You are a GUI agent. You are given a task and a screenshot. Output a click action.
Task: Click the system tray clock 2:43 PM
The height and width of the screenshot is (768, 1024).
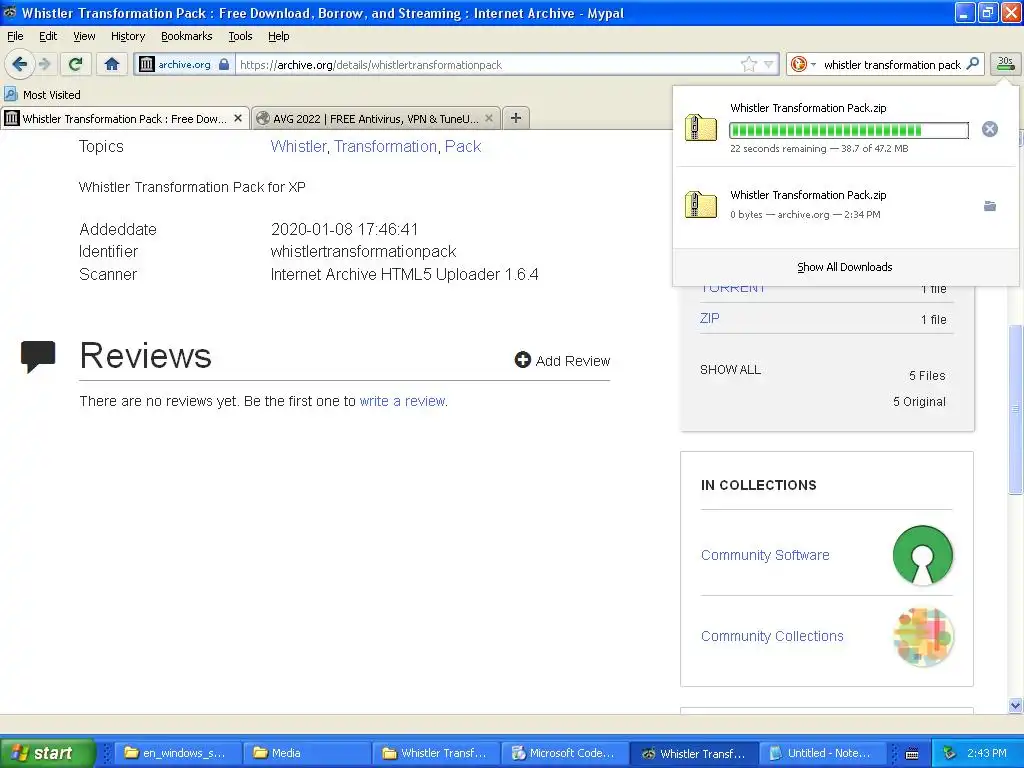coord(987,753)
